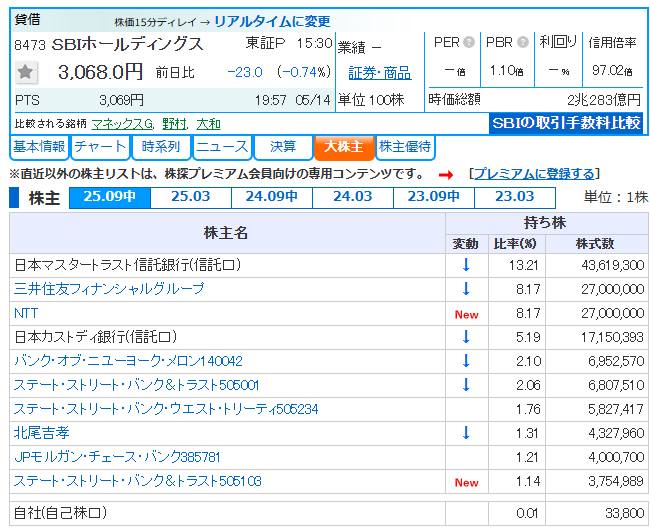Open 三井住友フィナンシャルグループ shareholder link
Viewport: 650px width, 528px height.
(x=109, y=288)
